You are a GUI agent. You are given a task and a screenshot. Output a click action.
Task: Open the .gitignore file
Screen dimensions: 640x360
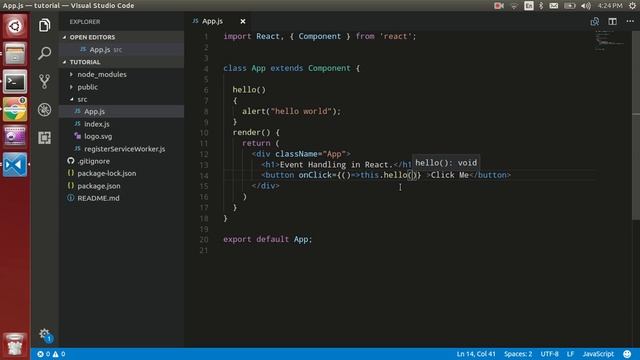(x=93, y=161)
